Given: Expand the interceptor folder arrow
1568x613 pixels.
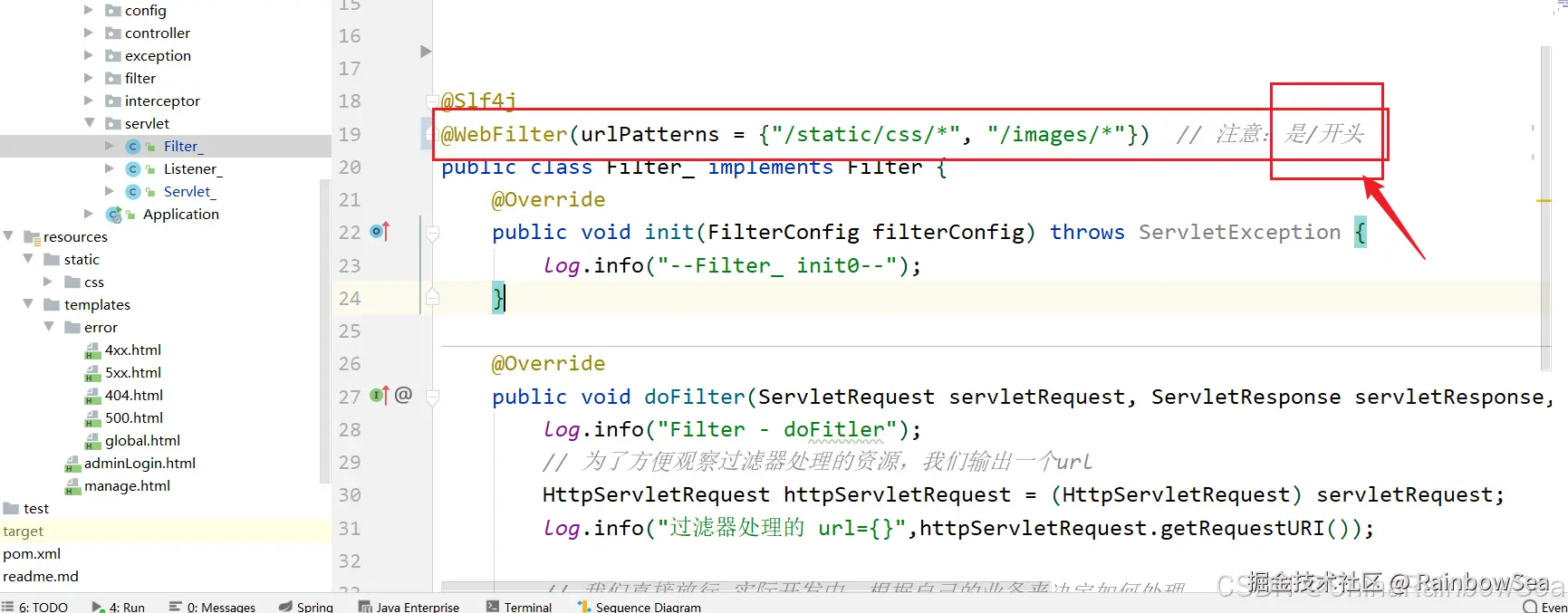Looking at the screenshot, I should (x=88, y=101).
